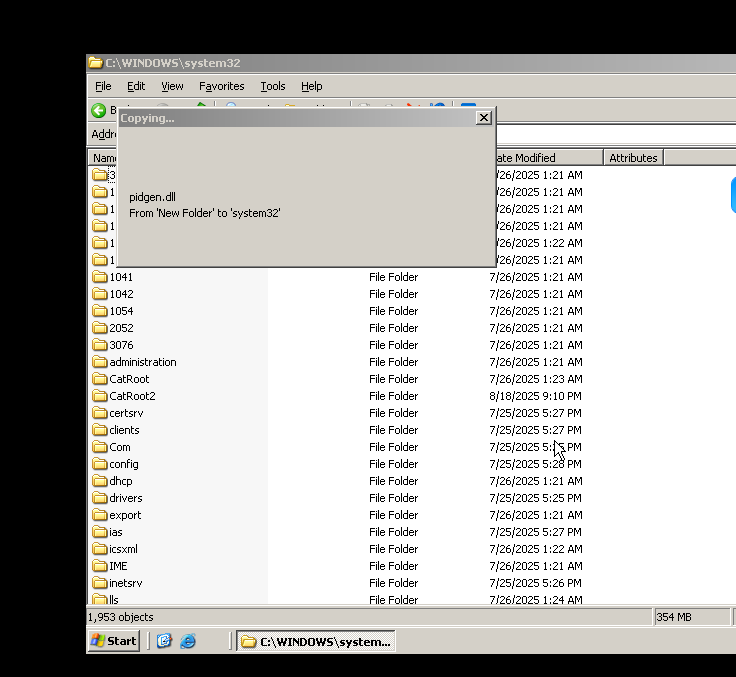Select the config folder name
The width and height of the screenshot is (736, 677).
123,464
